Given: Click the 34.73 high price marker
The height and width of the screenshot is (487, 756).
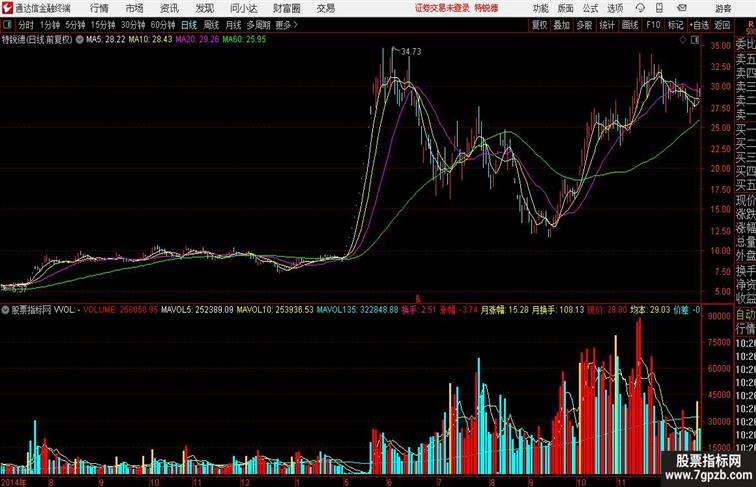Looking at the screenshot, I should click(411, 52).
